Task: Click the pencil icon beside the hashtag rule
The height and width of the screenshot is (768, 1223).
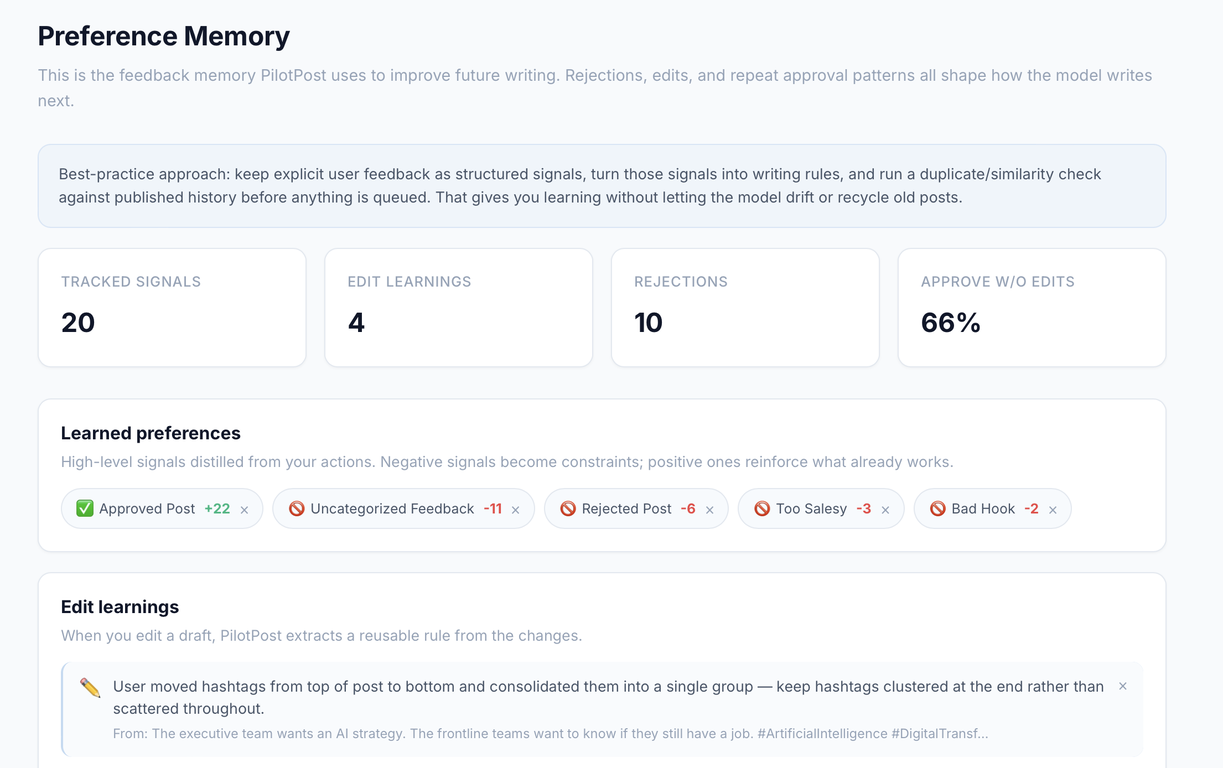Action: (x=90, y=688)
